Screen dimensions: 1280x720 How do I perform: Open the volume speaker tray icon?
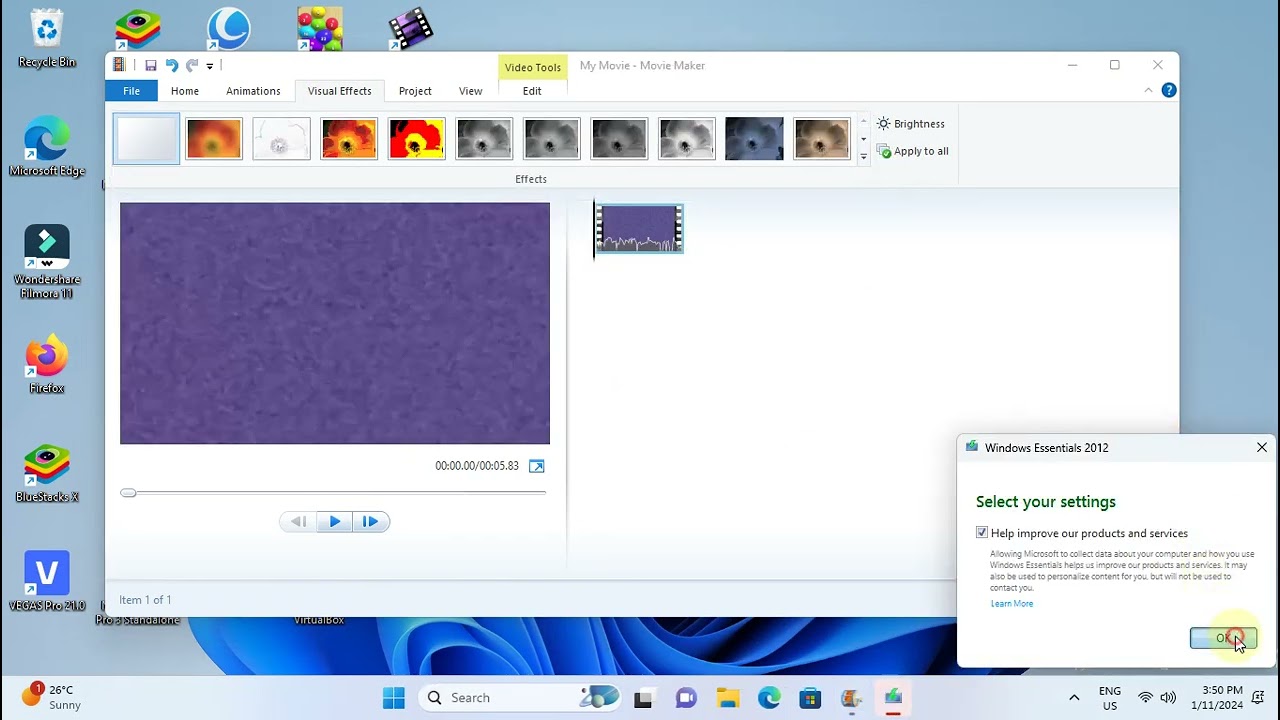pos(1168,698)
